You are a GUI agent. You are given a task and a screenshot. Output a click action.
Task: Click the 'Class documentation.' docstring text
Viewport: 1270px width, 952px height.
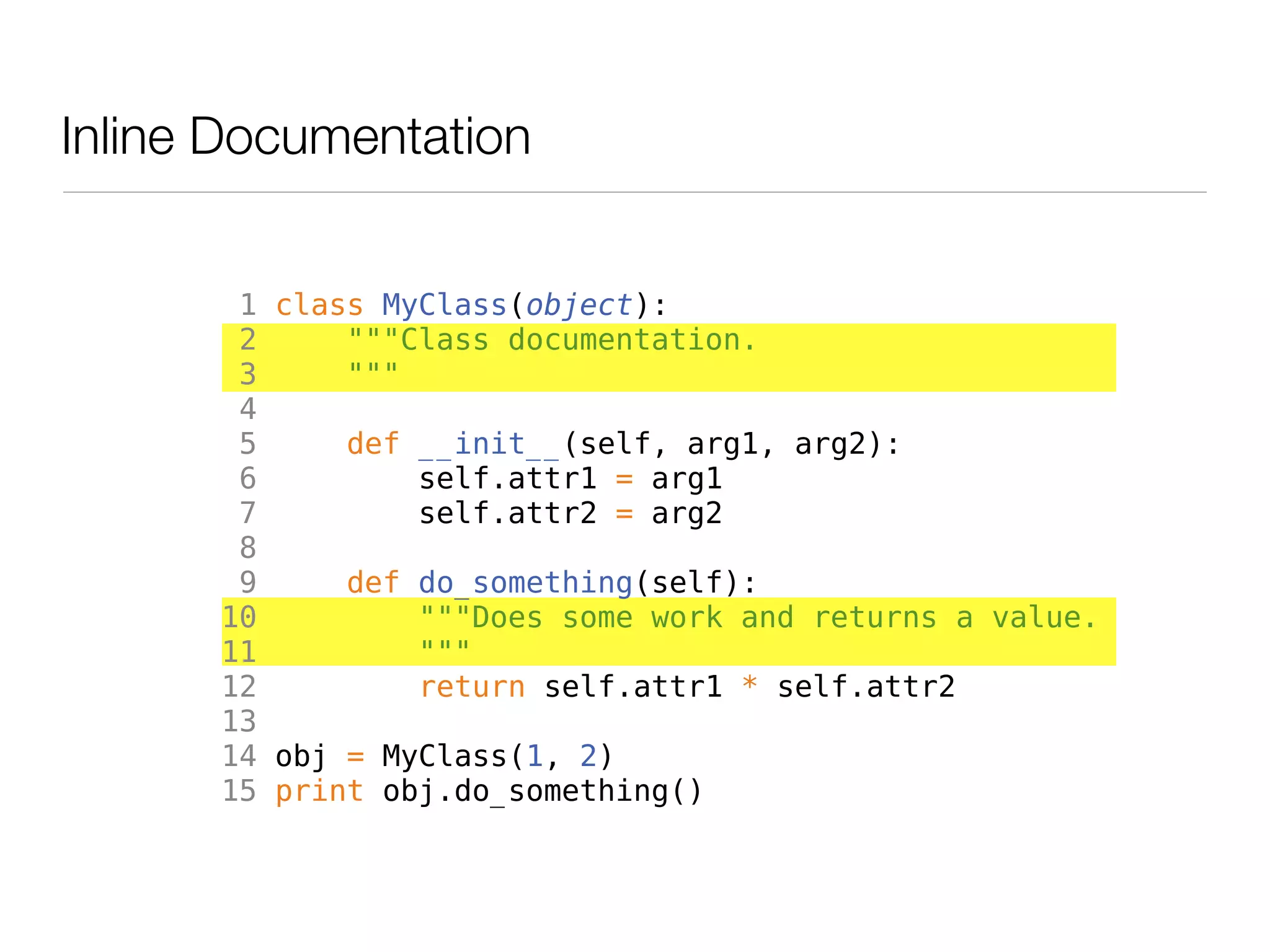tap(577, 340)
